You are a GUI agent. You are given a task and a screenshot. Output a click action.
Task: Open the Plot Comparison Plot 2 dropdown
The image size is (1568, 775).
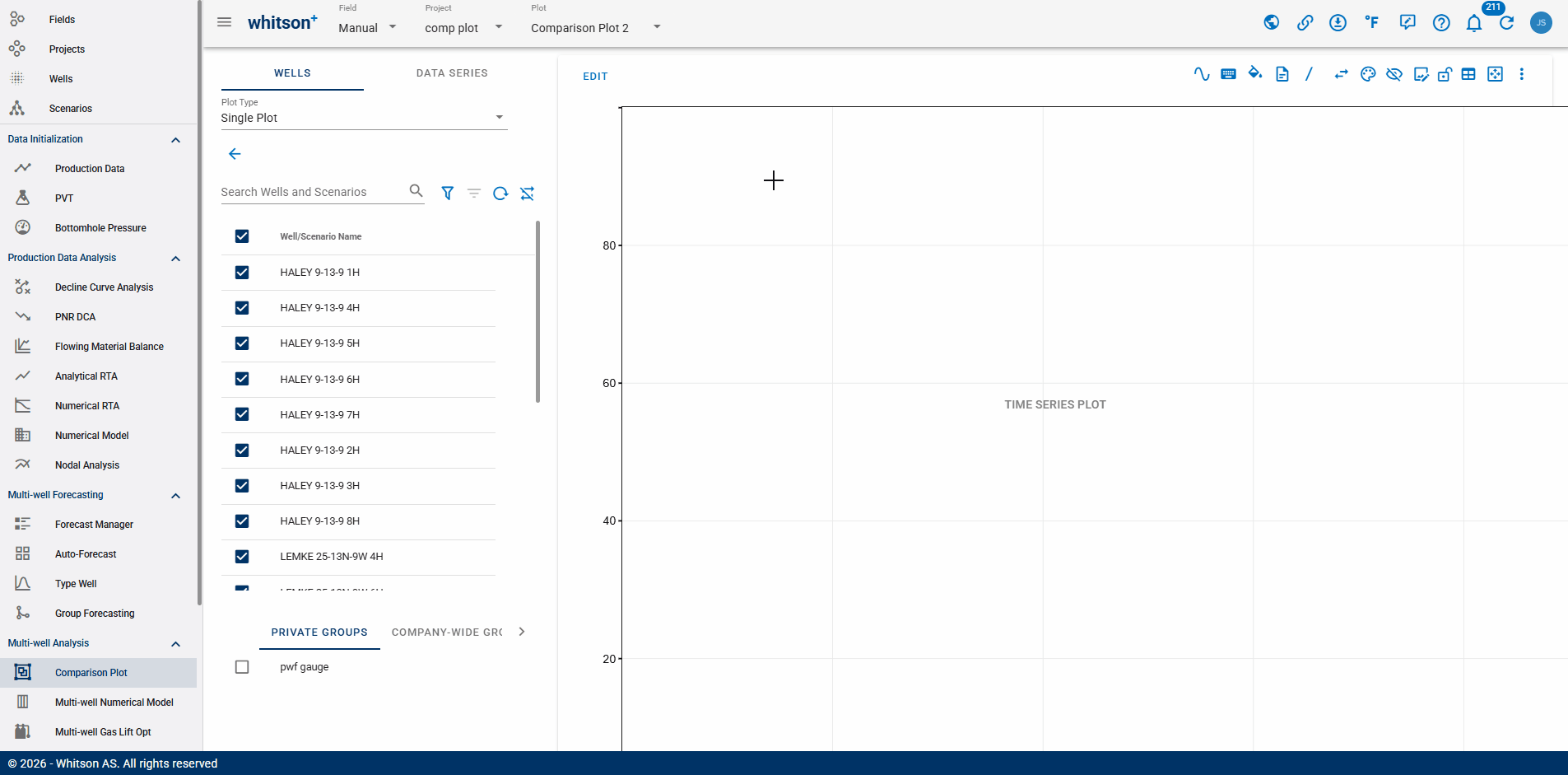pyautogui.click(x=597, y=27)
